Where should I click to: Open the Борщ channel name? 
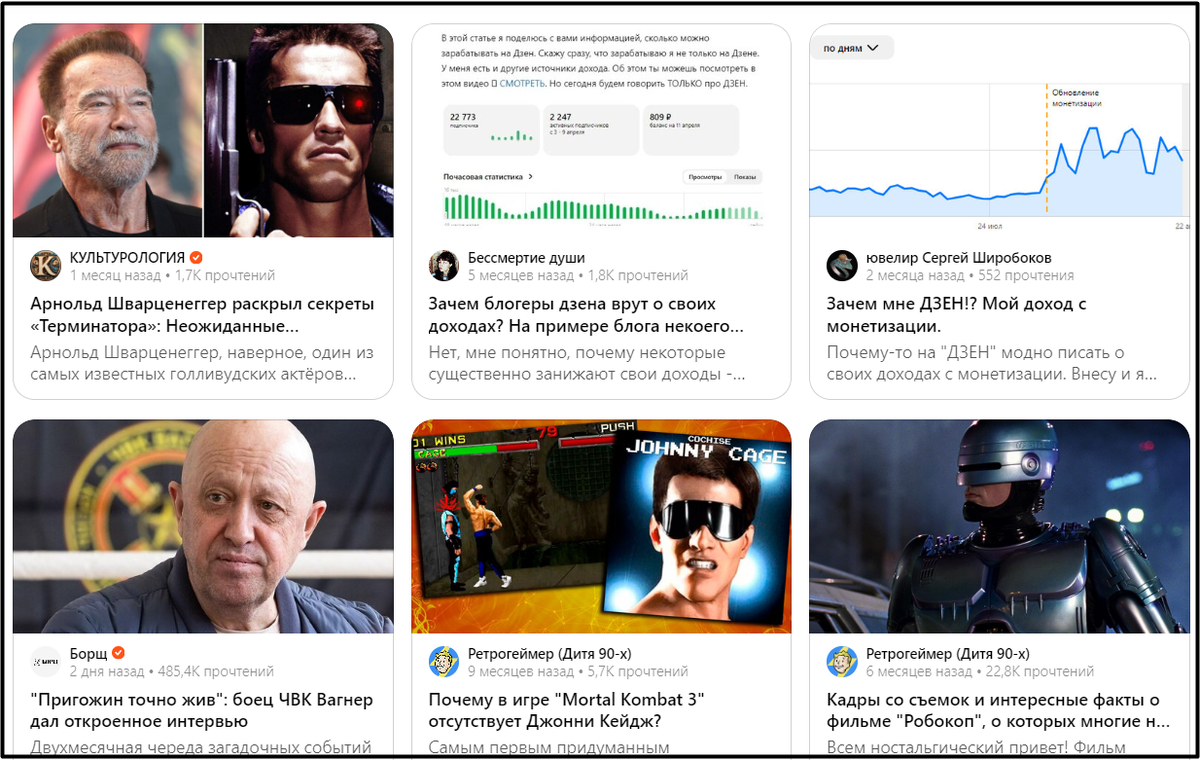[88, 654]
